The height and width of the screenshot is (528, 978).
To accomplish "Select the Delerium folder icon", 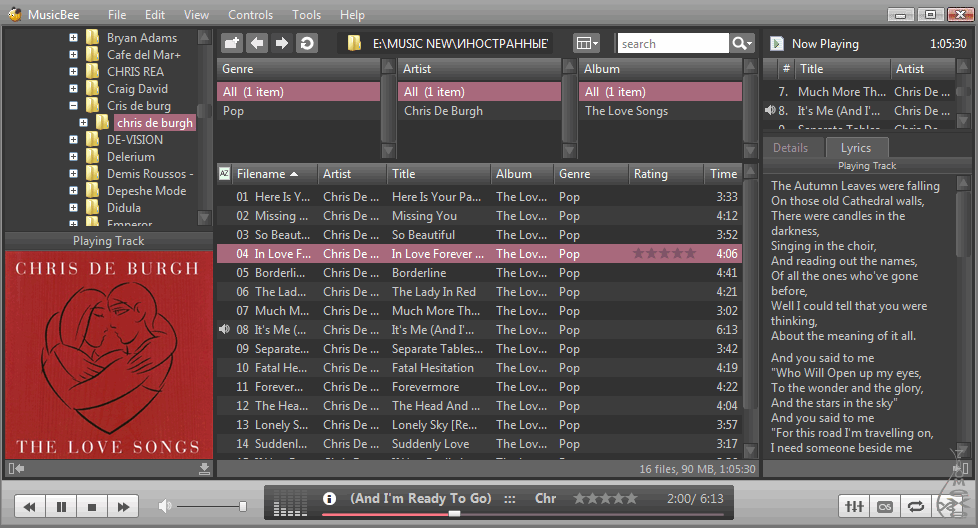I will (92, 156).
